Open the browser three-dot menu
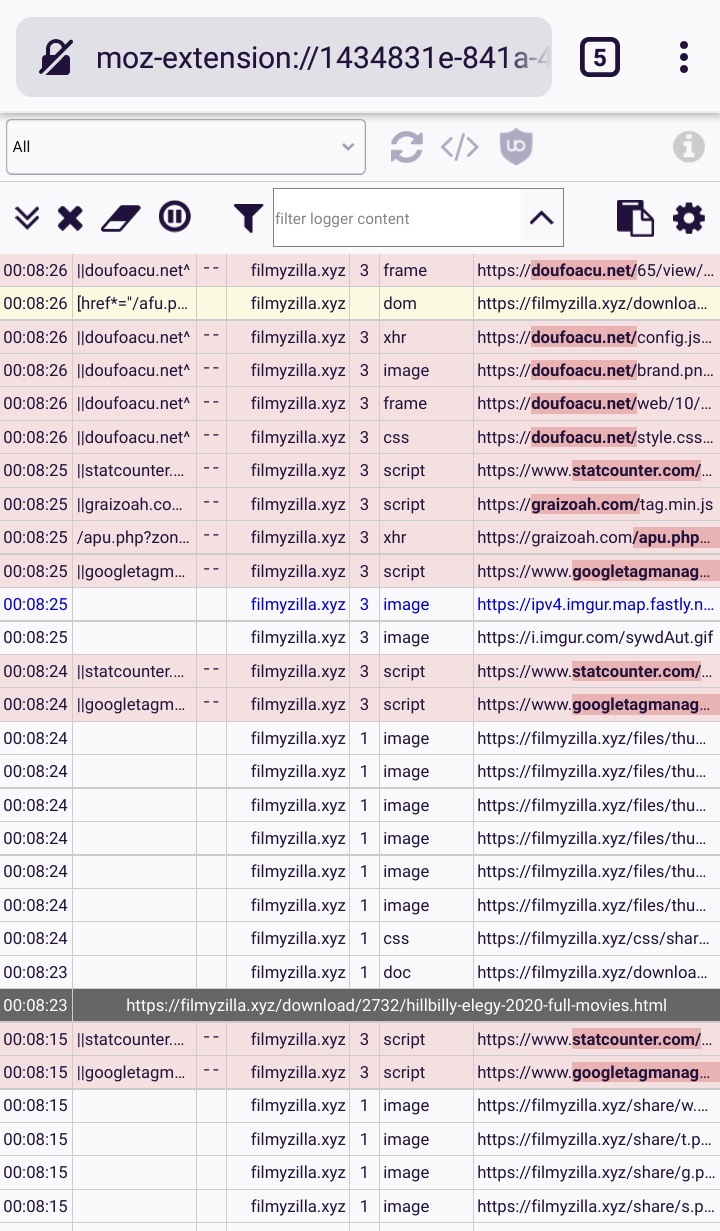The height and width of the screenshot is (1231, 720). coord(684,57)
